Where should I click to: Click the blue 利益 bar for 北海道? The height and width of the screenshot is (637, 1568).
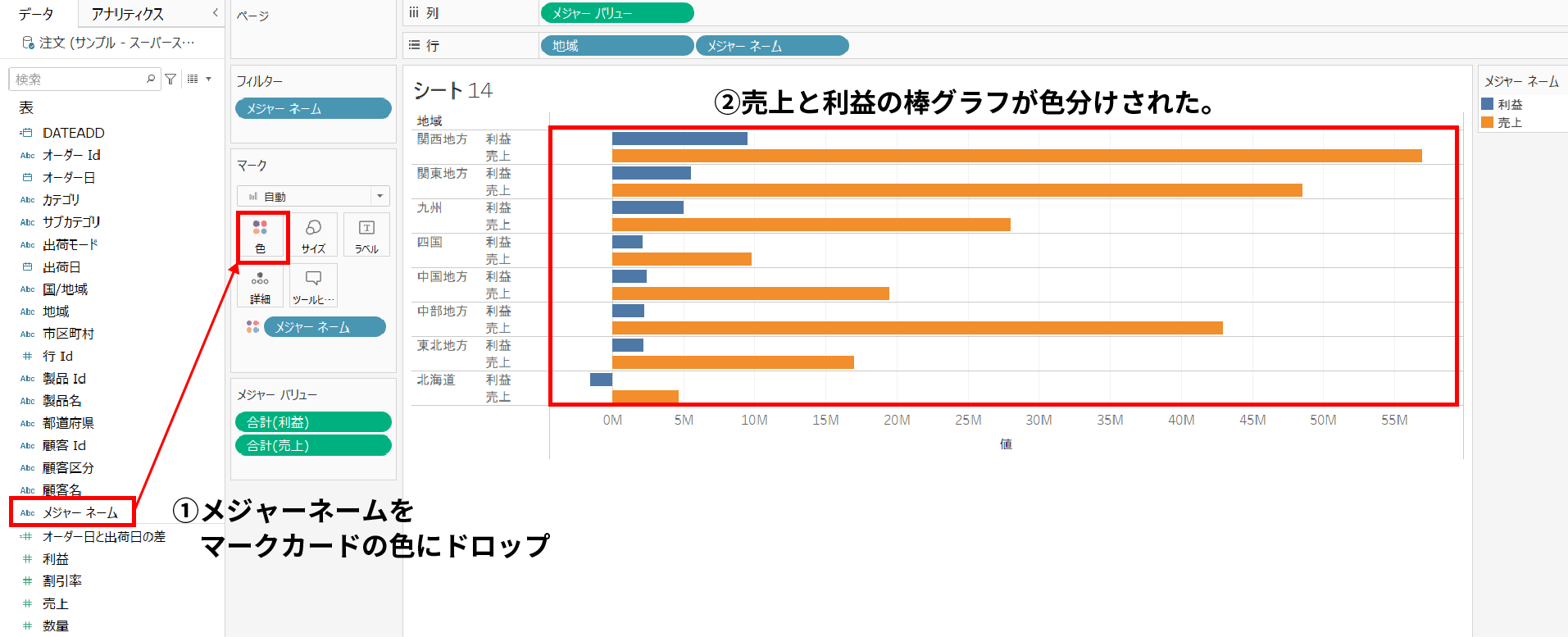[601, 380]
